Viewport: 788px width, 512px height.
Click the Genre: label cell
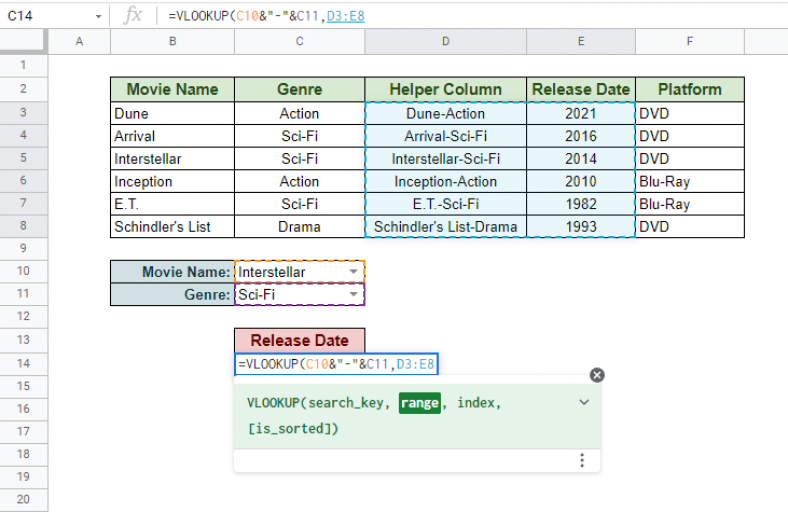tap(172, 294)
